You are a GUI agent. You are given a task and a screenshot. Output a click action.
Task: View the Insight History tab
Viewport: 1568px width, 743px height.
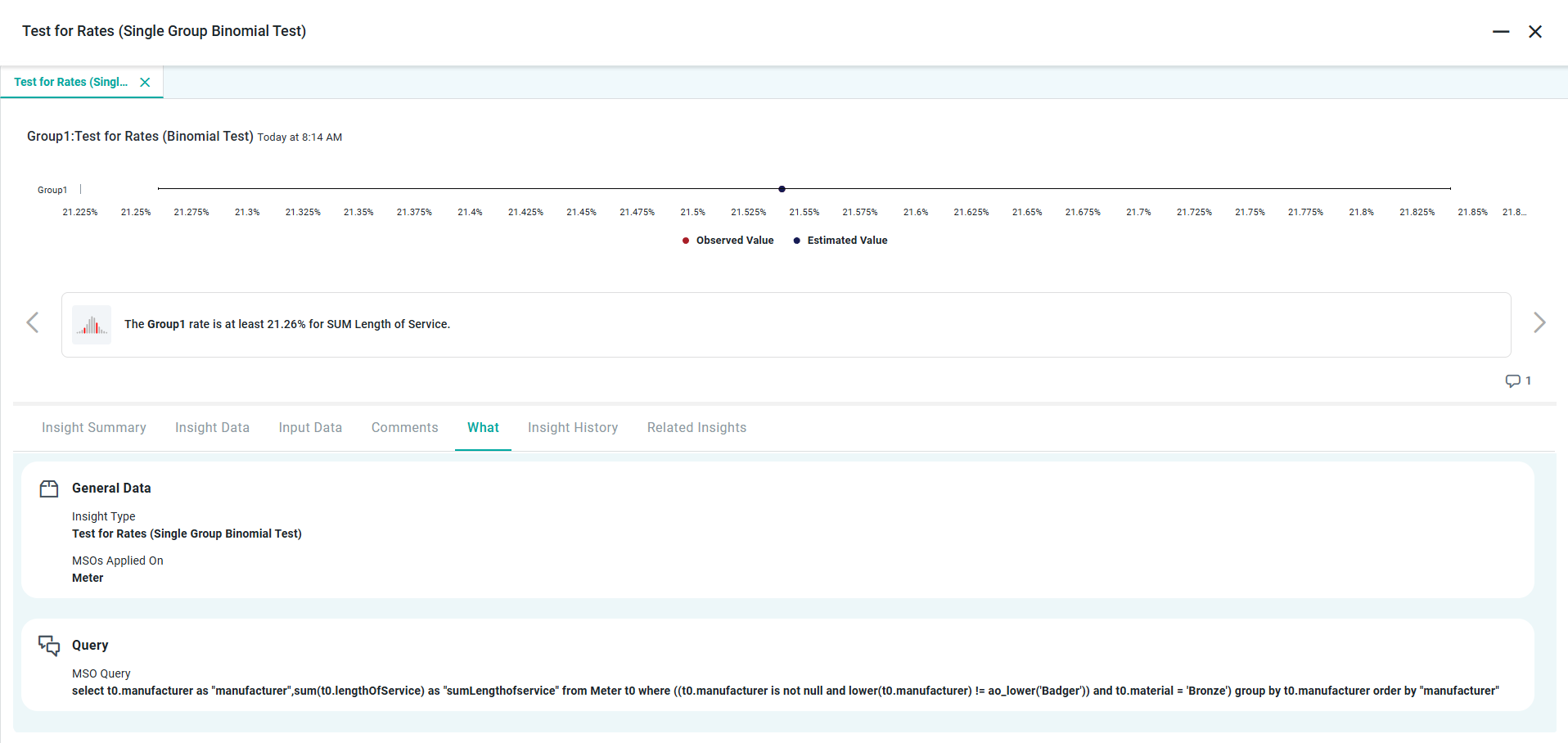(572, 428)
